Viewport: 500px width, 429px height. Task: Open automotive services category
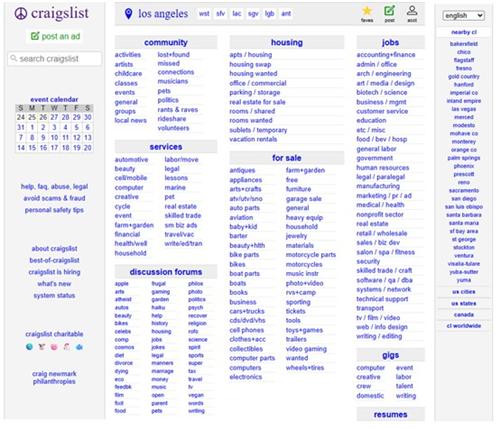(x=131, y=160)
